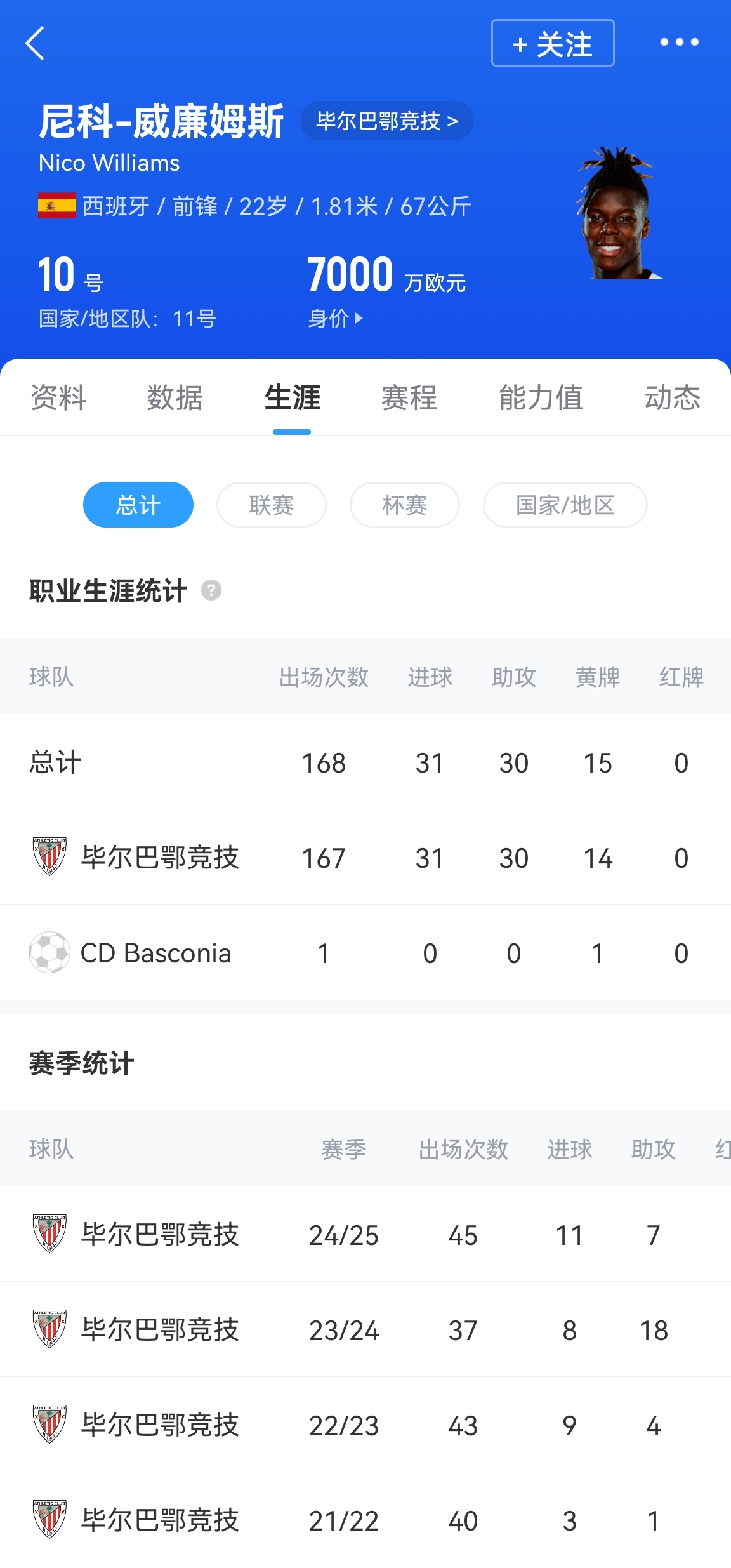Tap the Spain flag icon
This screenshot has width=731, height=1568.
(x=56, y=206)
